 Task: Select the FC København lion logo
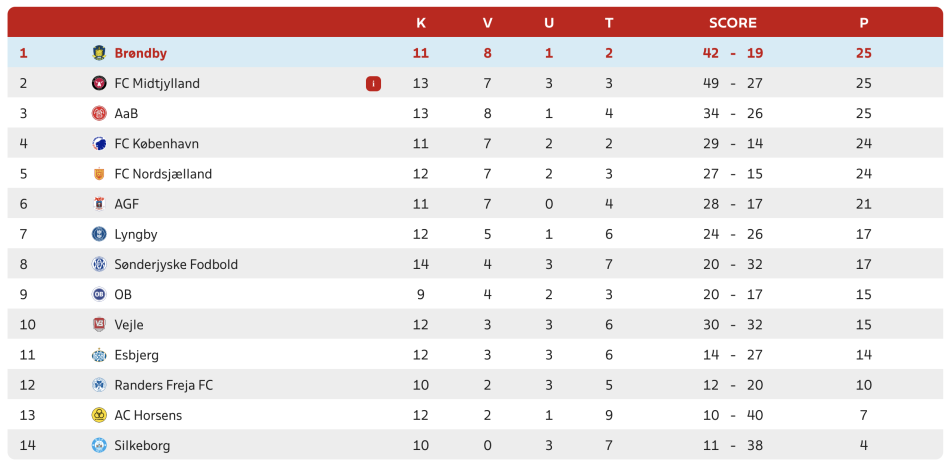point(99,144)
